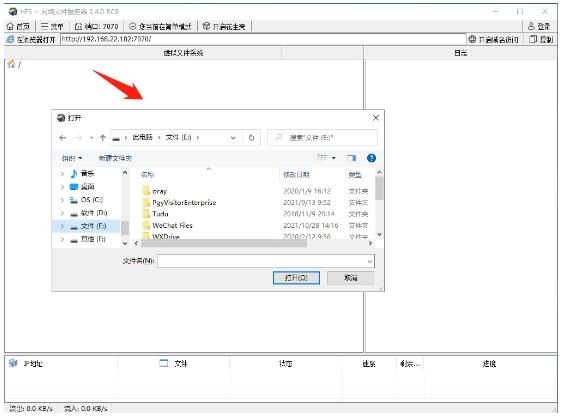
Task: Click the Port: 7070 toolbar button
Action: 96,26
